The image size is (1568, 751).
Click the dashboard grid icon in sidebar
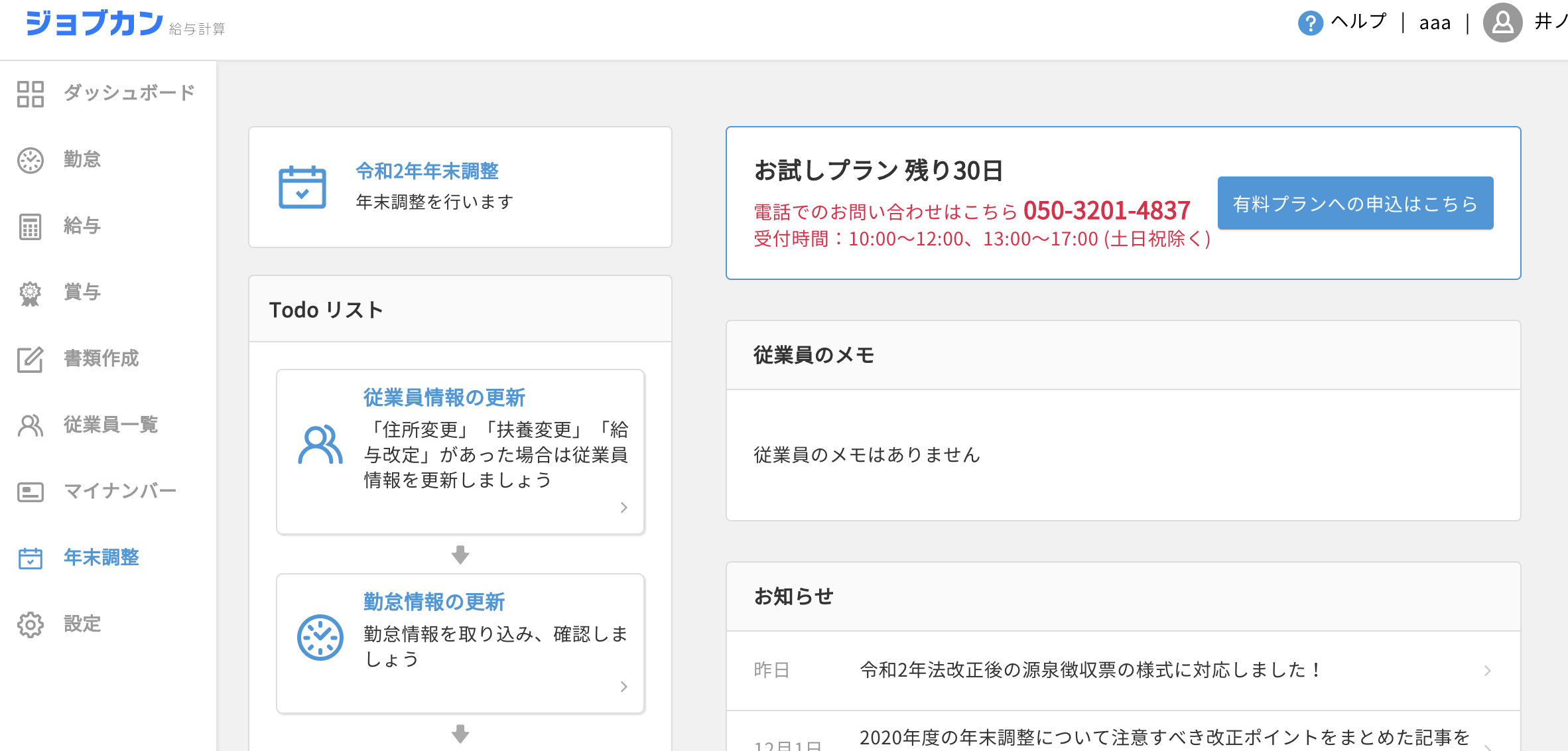(x=31, y=94)
